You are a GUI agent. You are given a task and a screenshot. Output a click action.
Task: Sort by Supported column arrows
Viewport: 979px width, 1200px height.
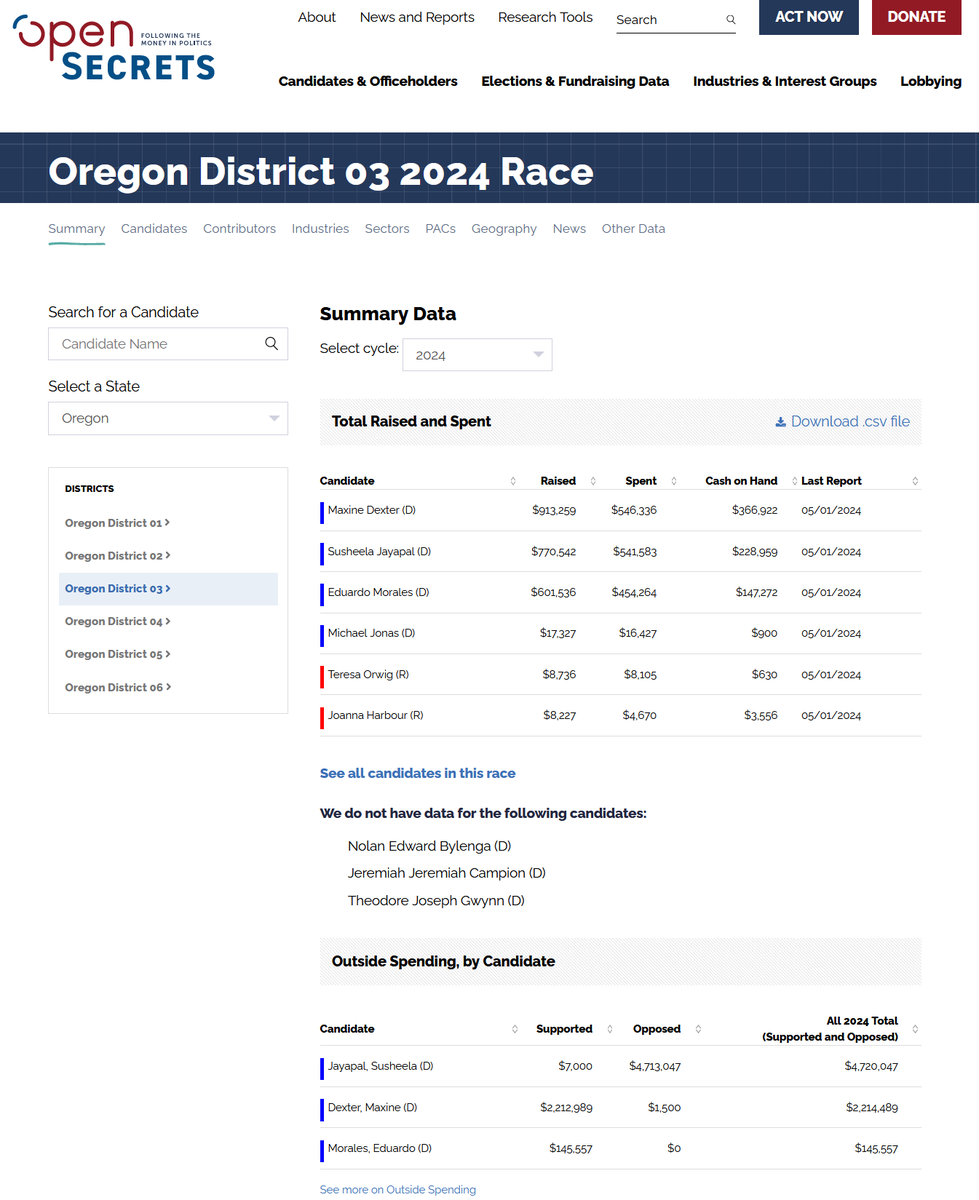tap(610, 1029)
